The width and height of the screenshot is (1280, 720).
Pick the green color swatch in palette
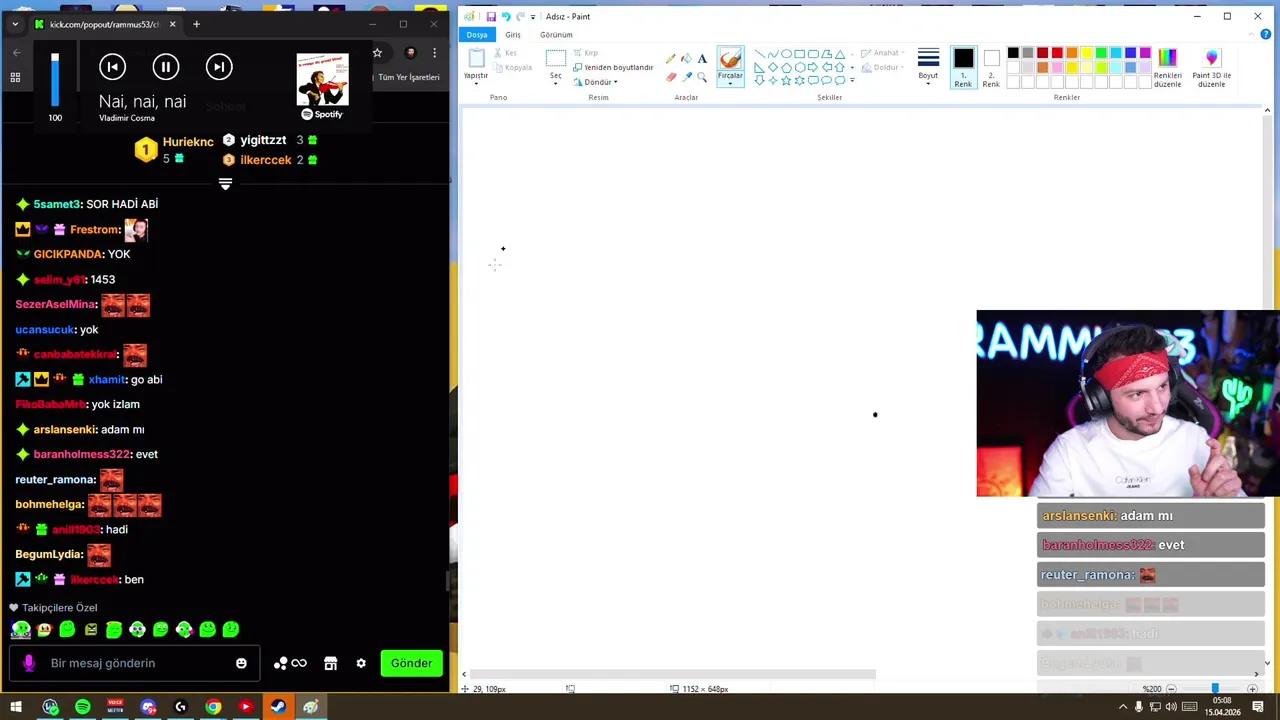tap(1101, 53)
